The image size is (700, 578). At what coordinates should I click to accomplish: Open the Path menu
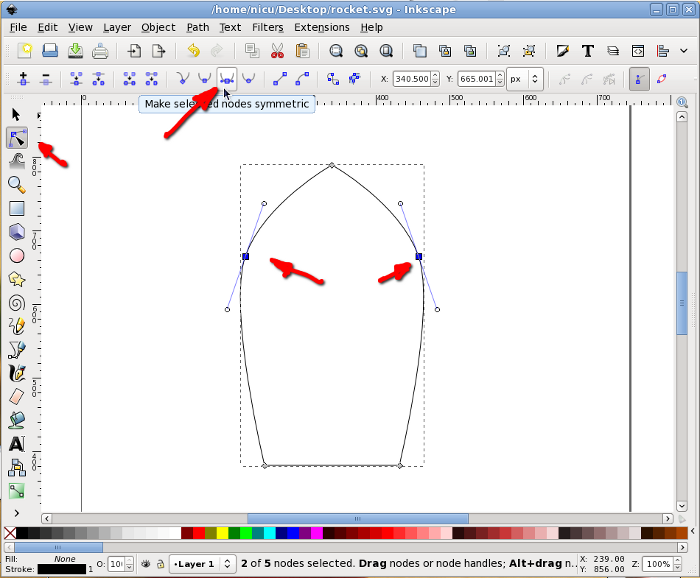[198, 27]
